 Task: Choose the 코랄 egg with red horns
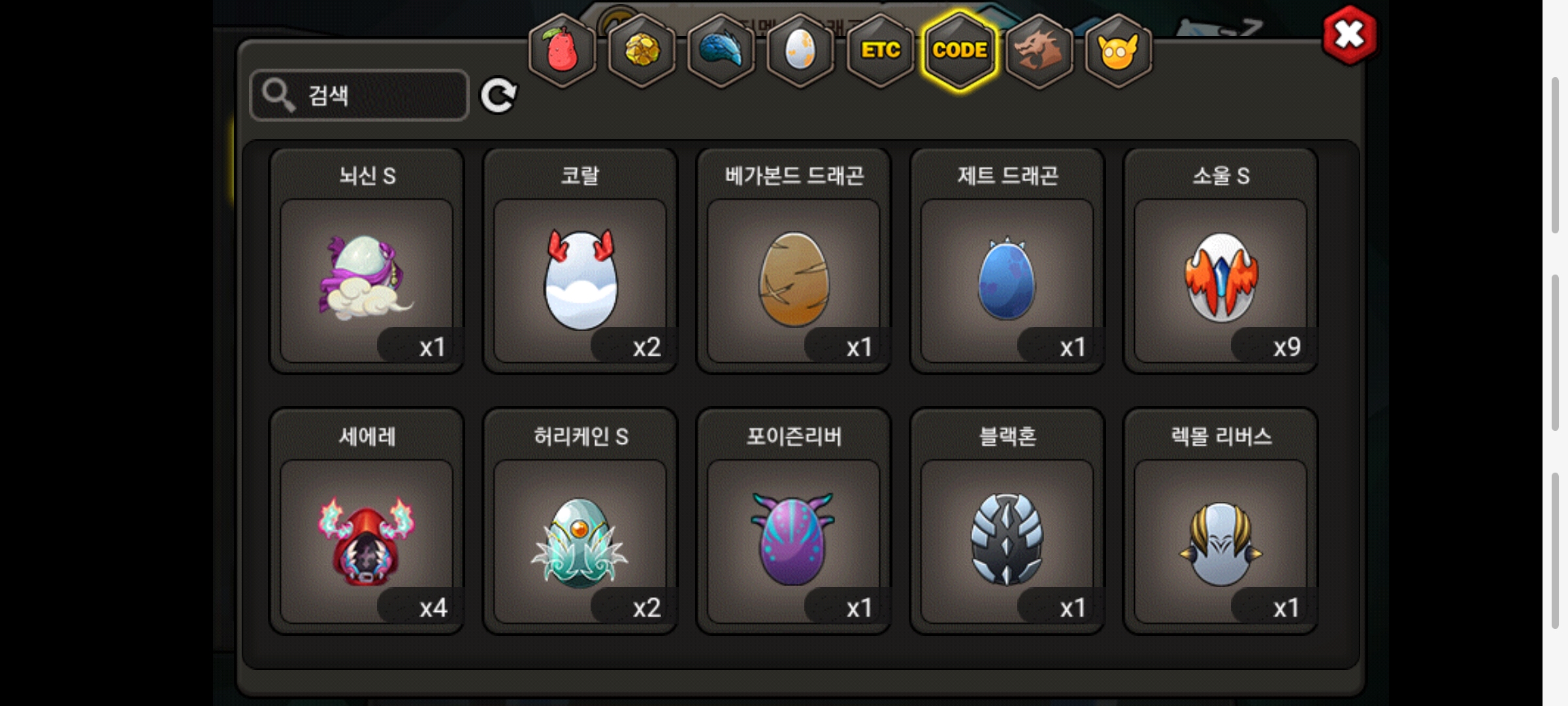coord(580,261)
